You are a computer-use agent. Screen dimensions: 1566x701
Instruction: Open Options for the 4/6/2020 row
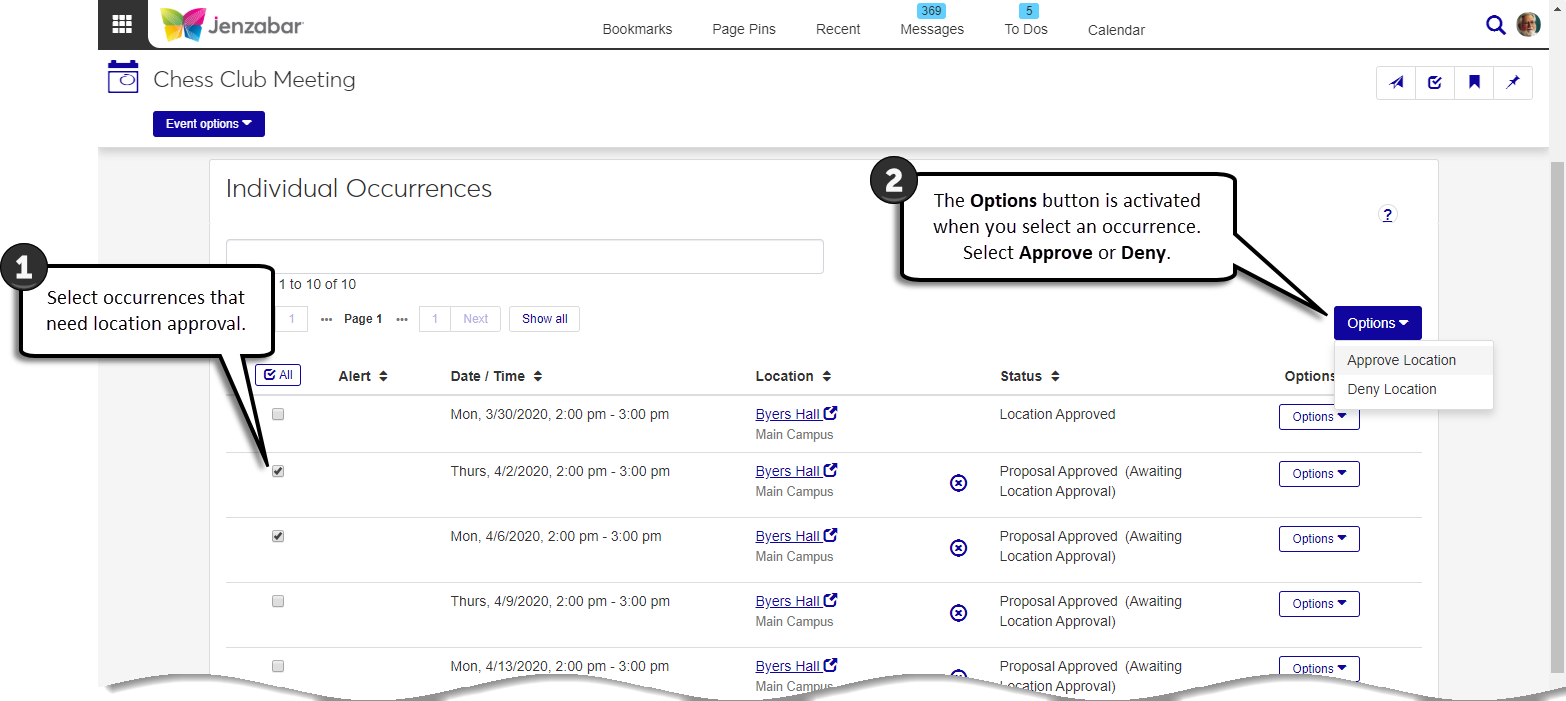tap(1319, 539)
